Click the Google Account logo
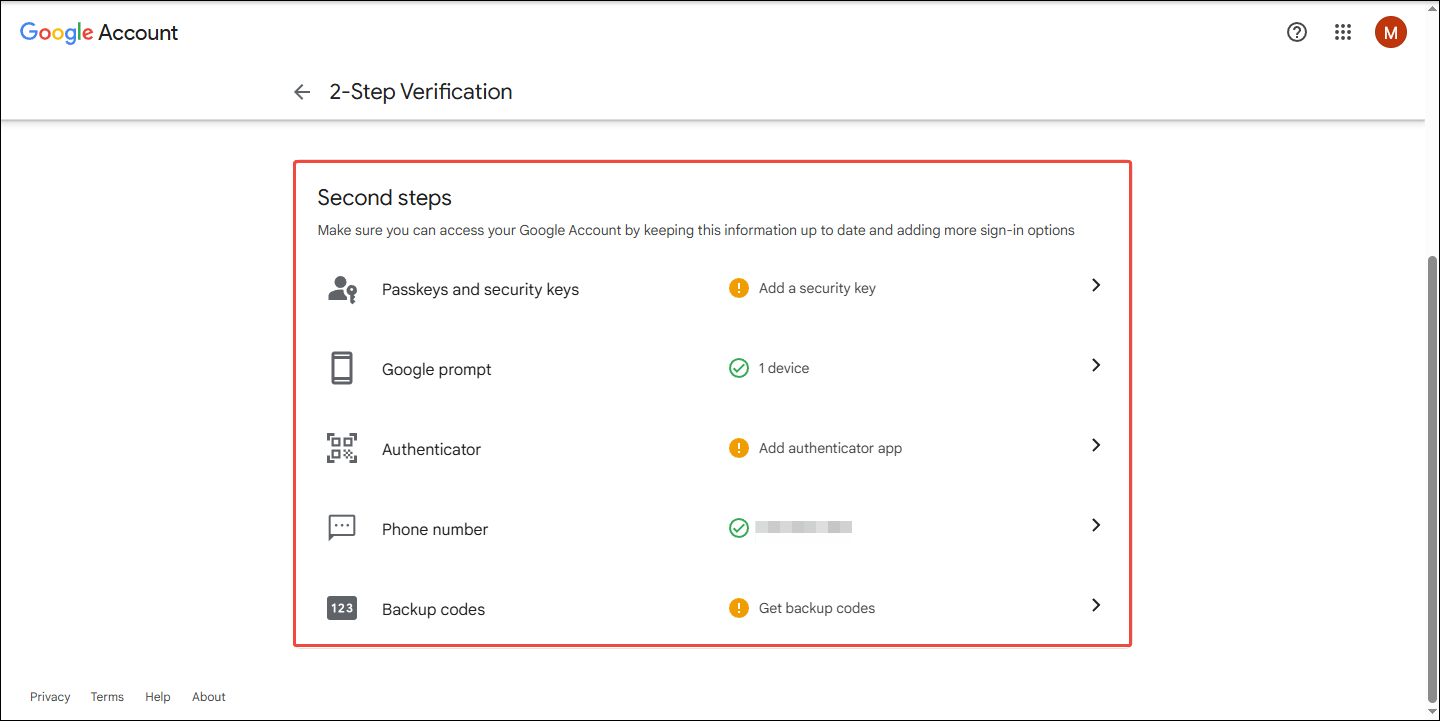The image size is (1440, 721). (x=99, y=32)
